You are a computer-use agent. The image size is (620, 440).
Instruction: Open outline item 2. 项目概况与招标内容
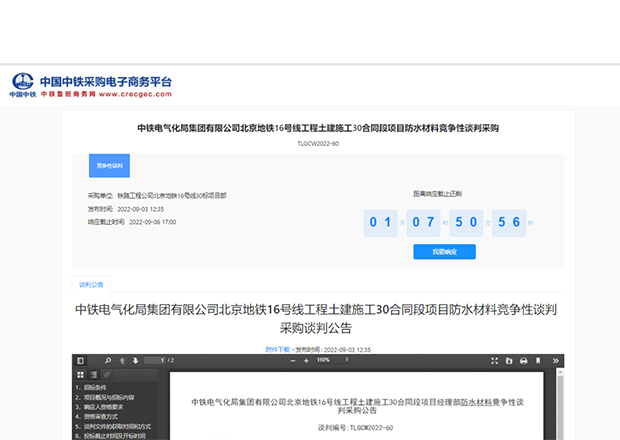105,397
